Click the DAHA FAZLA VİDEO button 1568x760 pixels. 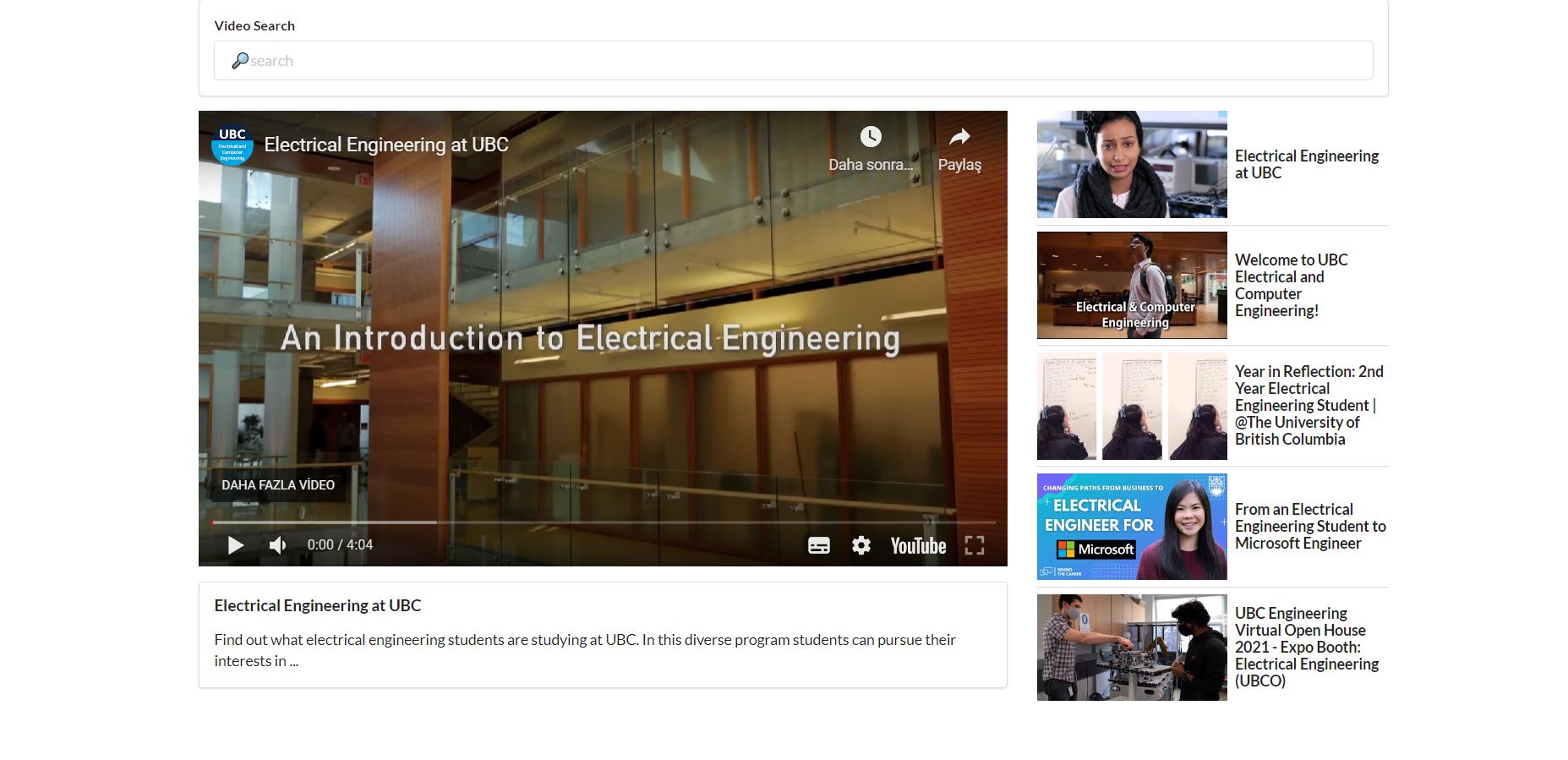coord(278,485)
